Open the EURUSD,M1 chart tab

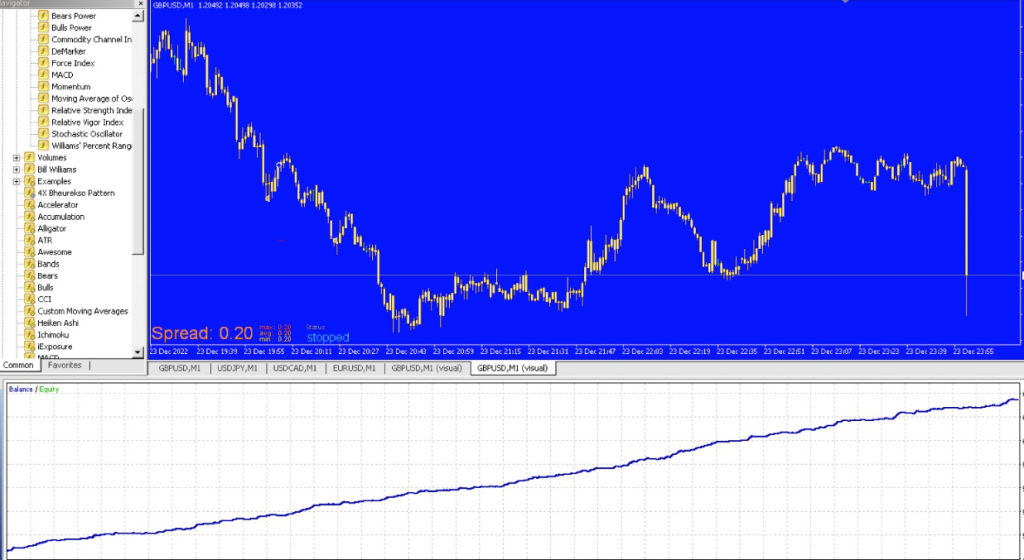tap(353, 368)
